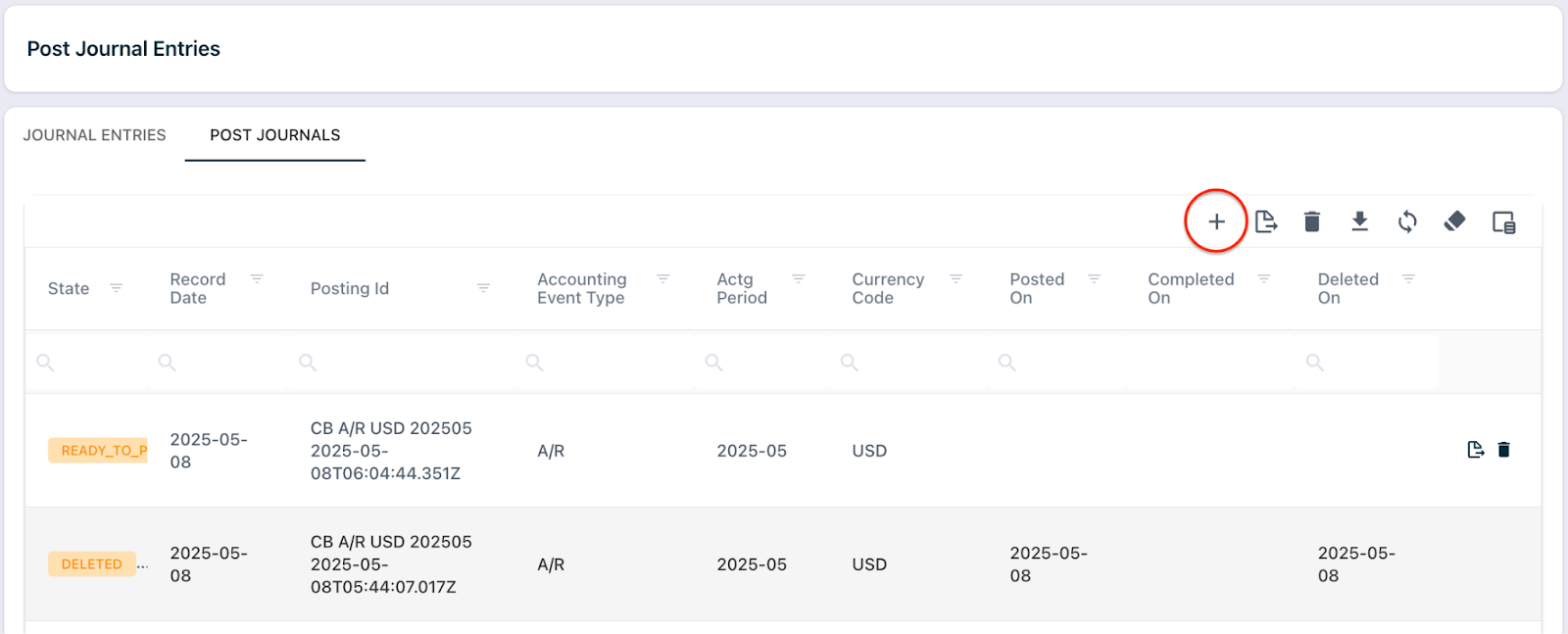The width and height of the screenshot is (1568, 634).
Task: Open the Deleted On column filter menu
Action: [1408, 279]
